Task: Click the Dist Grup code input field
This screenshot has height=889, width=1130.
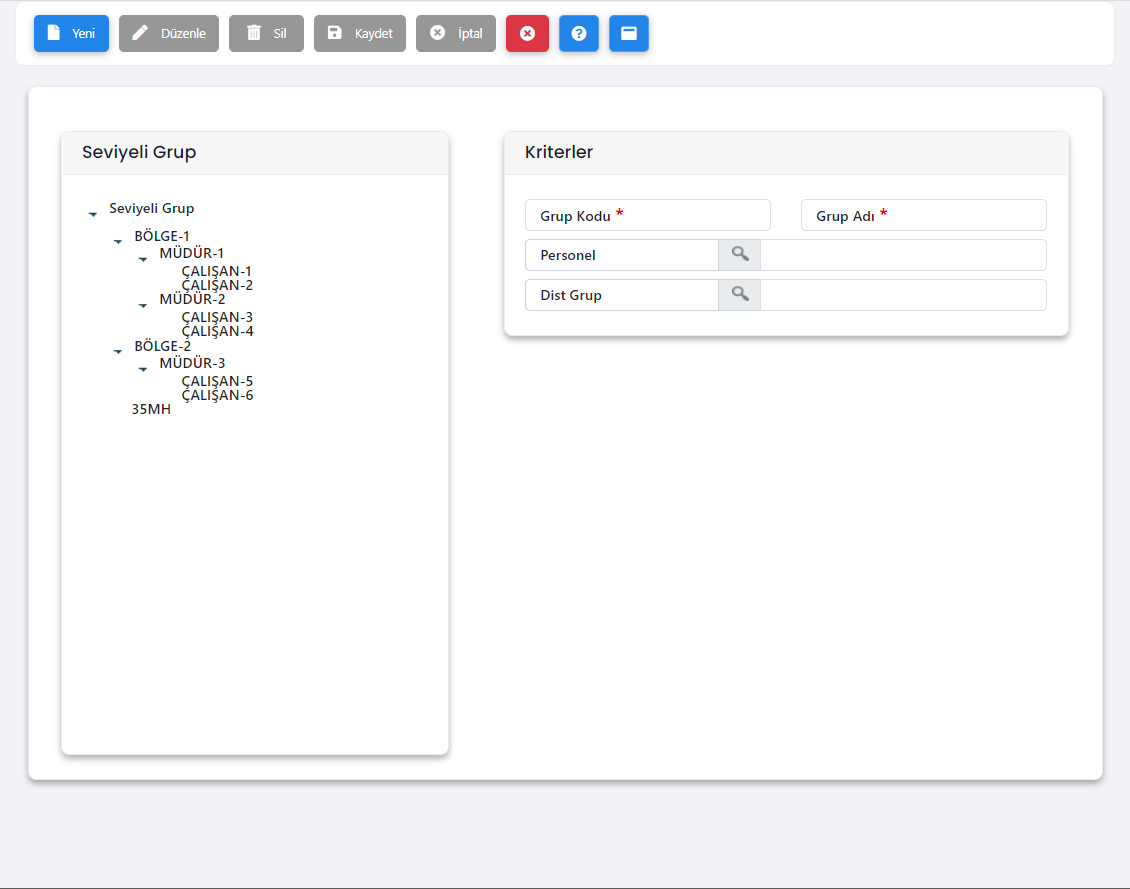Action: click(x=622, y=295)
